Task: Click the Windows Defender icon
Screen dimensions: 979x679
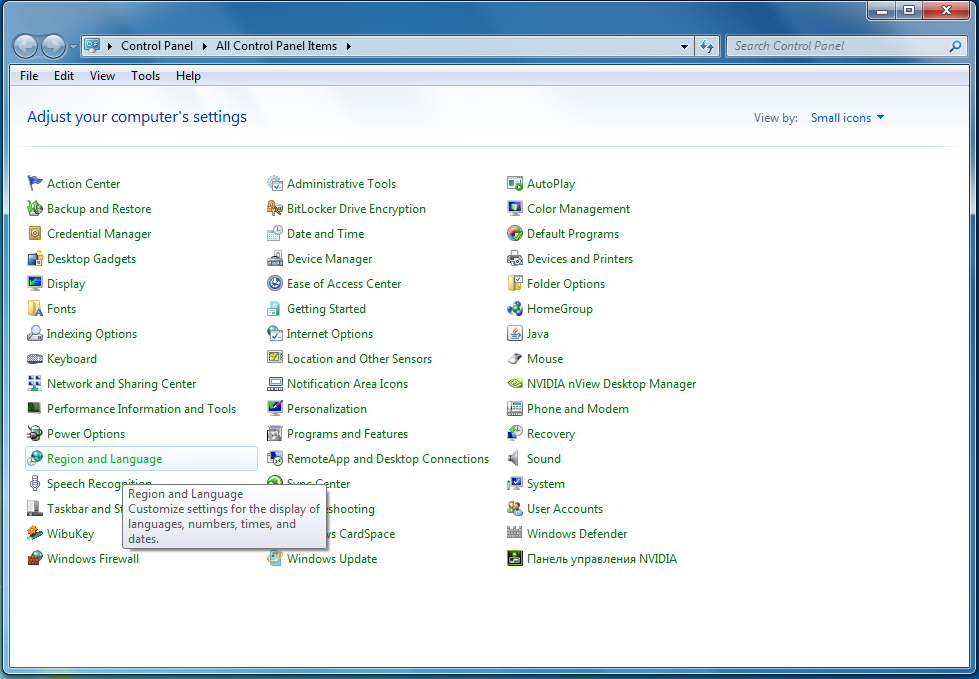Action: point(515,534)
